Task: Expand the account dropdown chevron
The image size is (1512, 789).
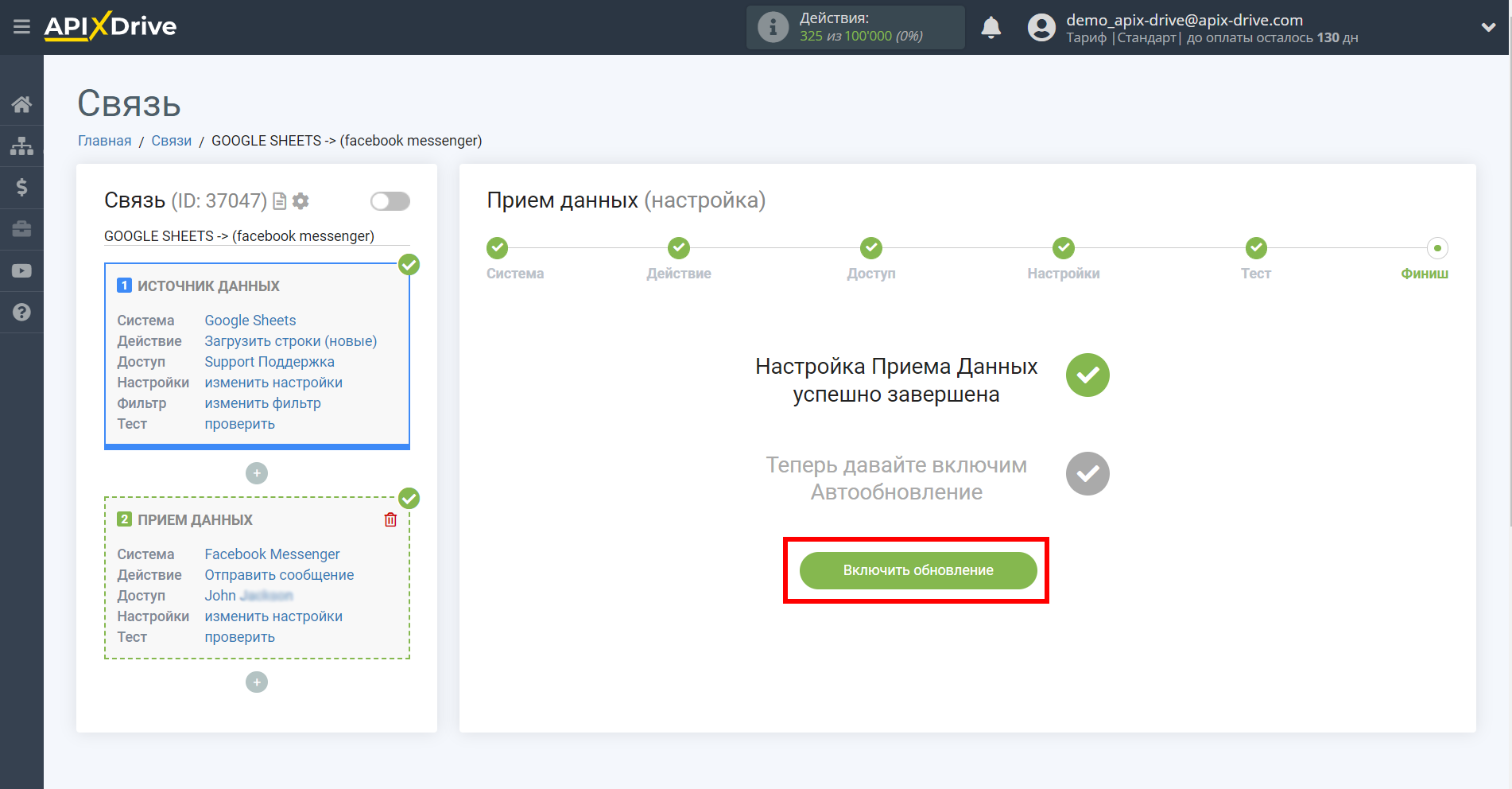Action: (1488, 27)
